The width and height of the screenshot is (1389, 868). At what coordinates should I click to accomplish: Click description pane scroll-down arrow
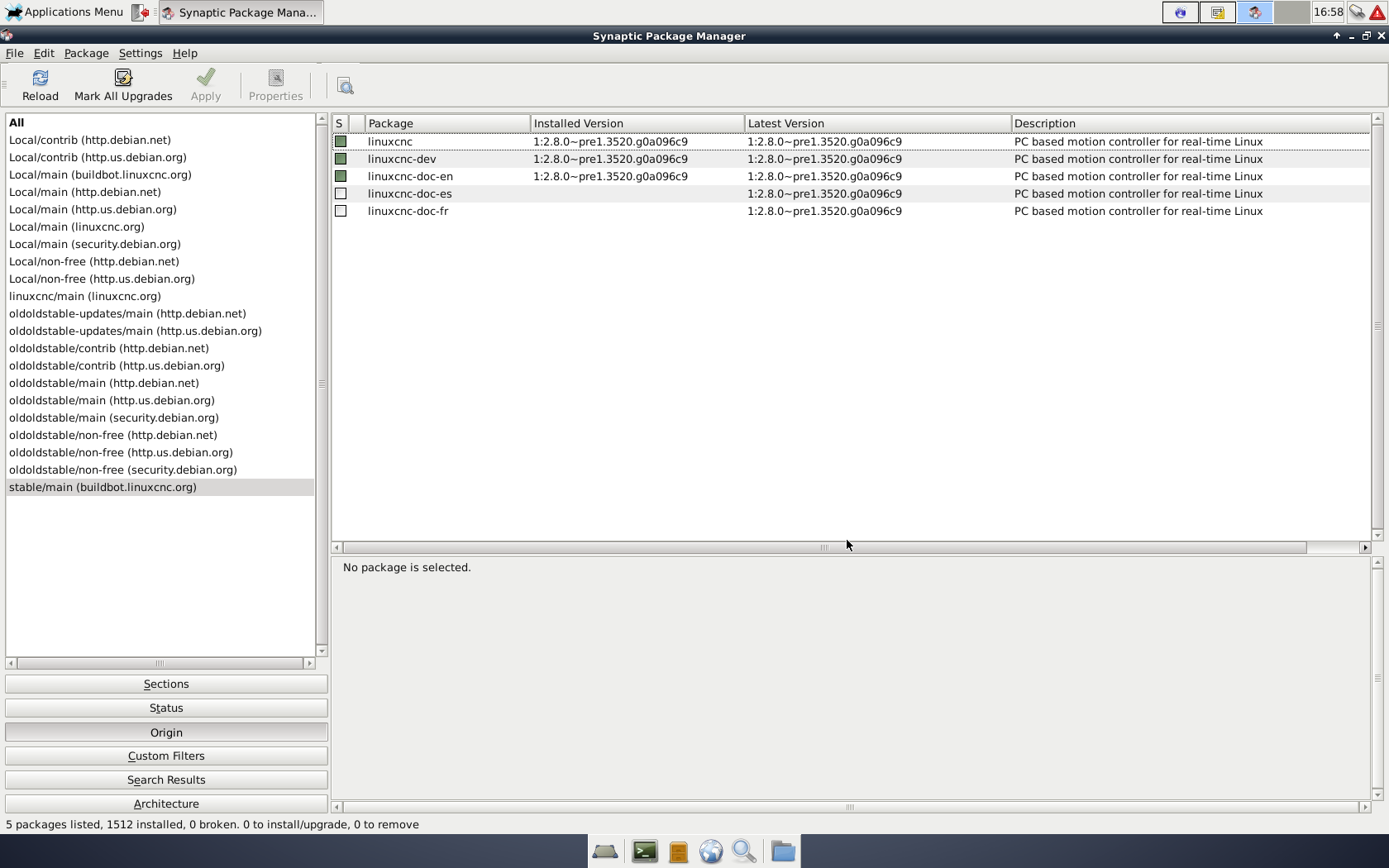1377,794
